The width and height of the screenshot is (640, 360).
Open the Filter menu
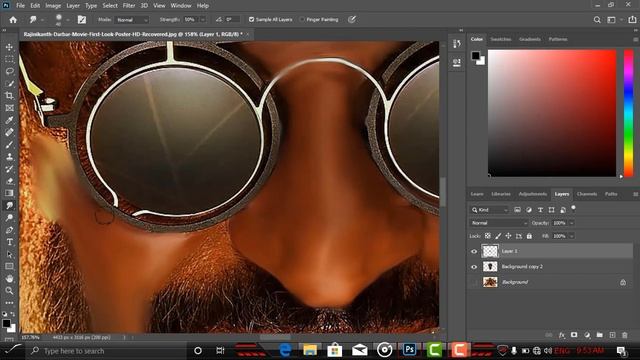[x=129, y=6]
